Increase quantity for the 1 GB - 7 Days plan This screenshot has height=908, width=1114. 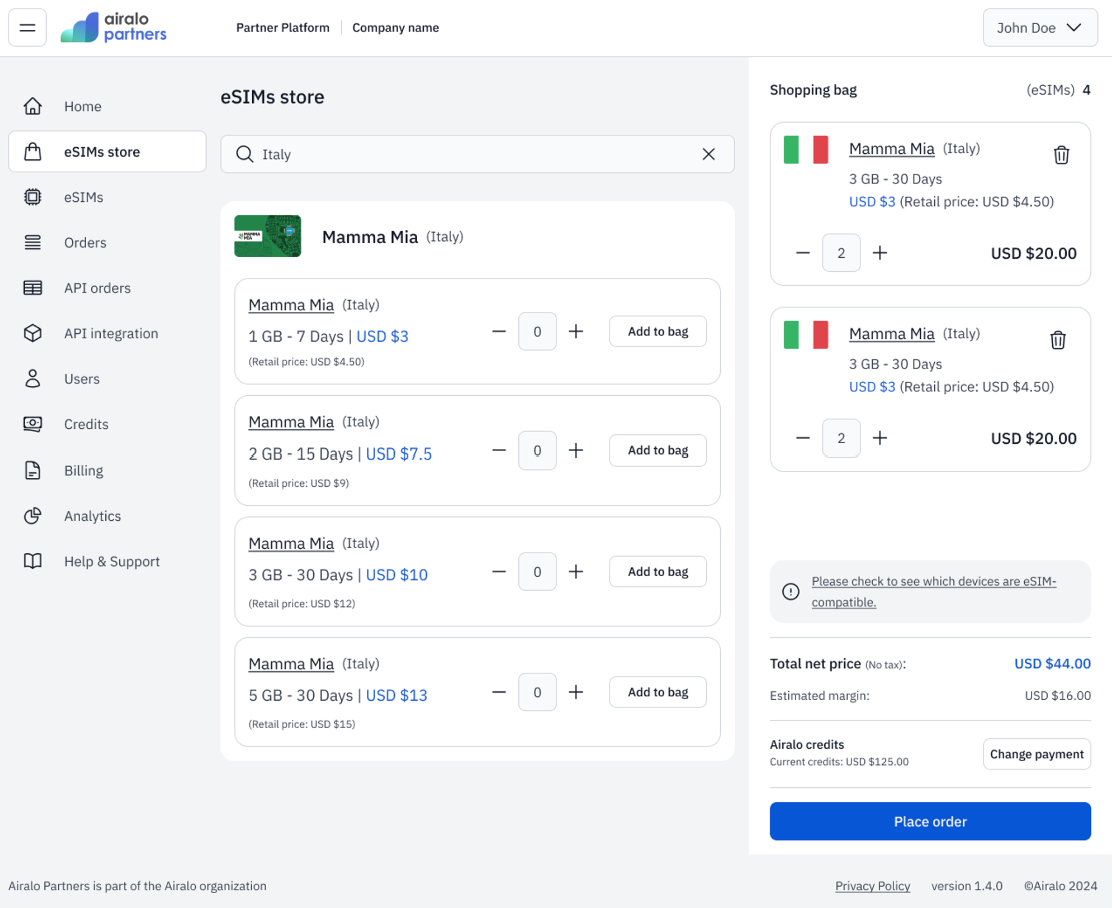(x=576, y=331)
